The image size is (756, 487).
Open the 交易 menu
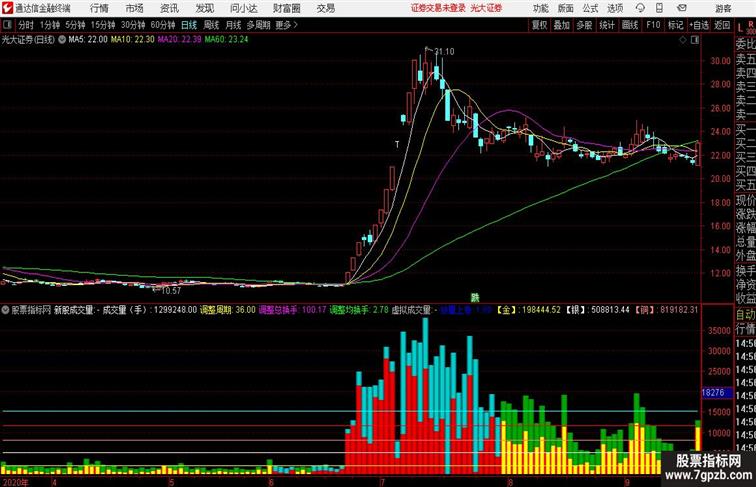point(326,8)
